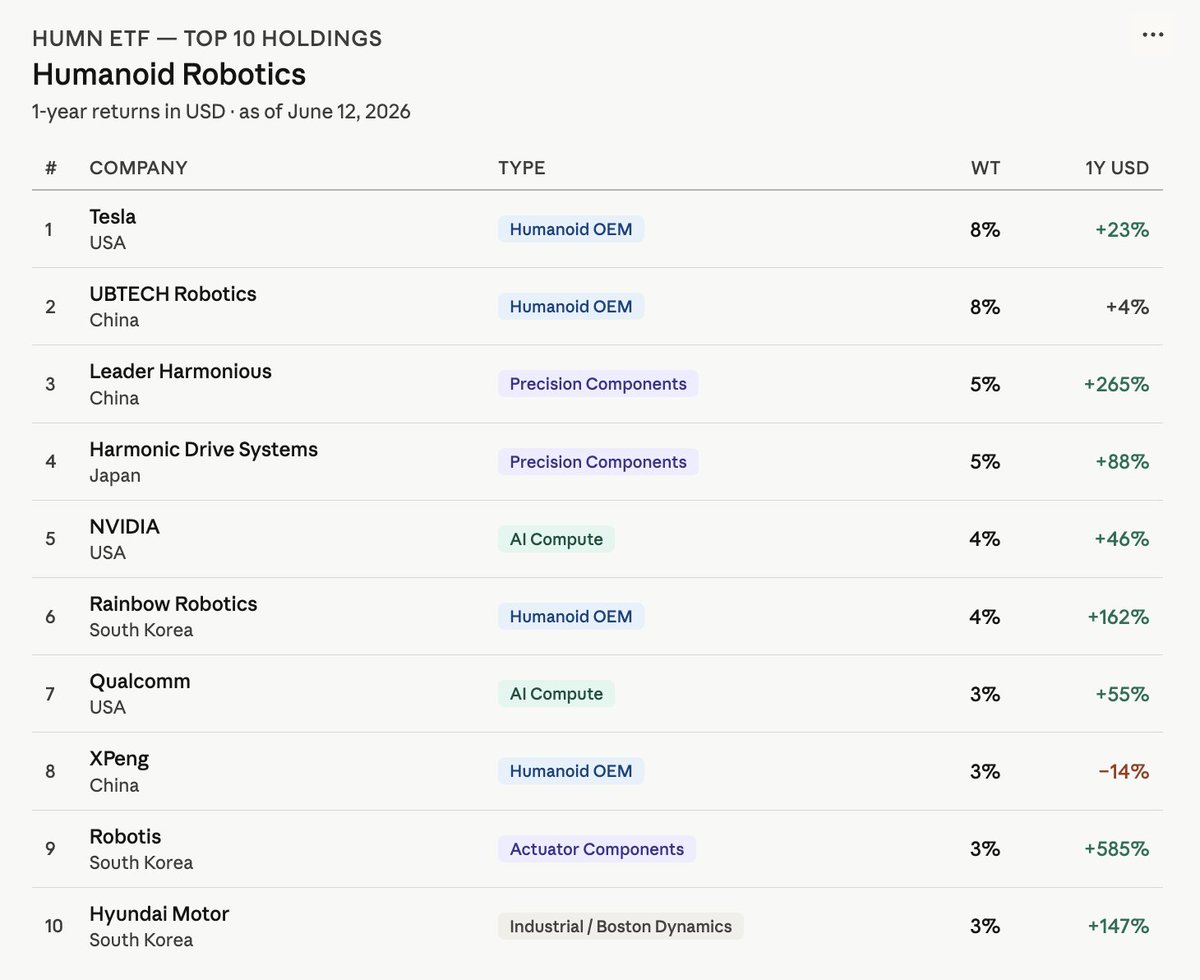The height and width of the screenshot is (980, 1200).
Task: Click the # rank column header
Action: coord(50,168)
